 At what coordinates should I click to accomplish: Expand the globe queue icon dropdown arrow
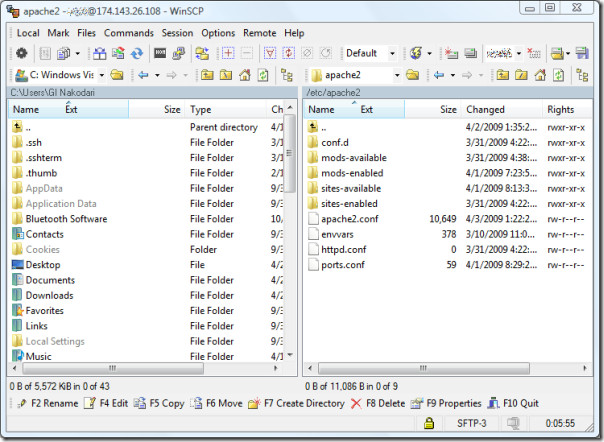coord(429,53)
